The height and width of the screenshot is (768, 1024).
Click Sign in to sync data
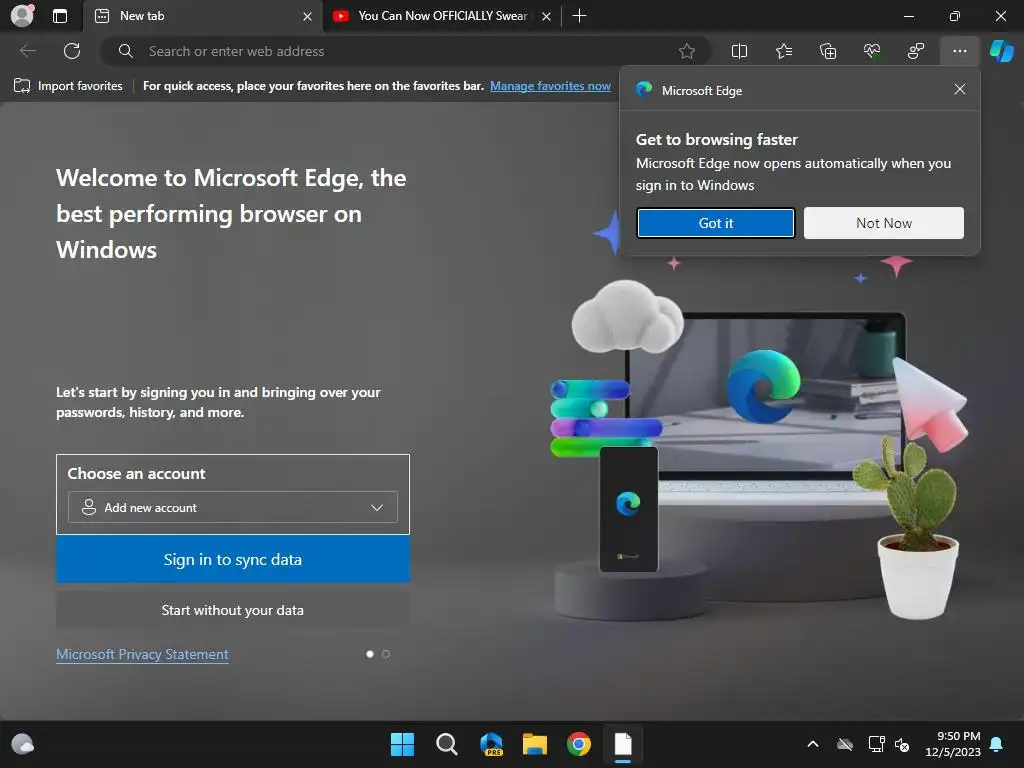(x=232, y=560)
